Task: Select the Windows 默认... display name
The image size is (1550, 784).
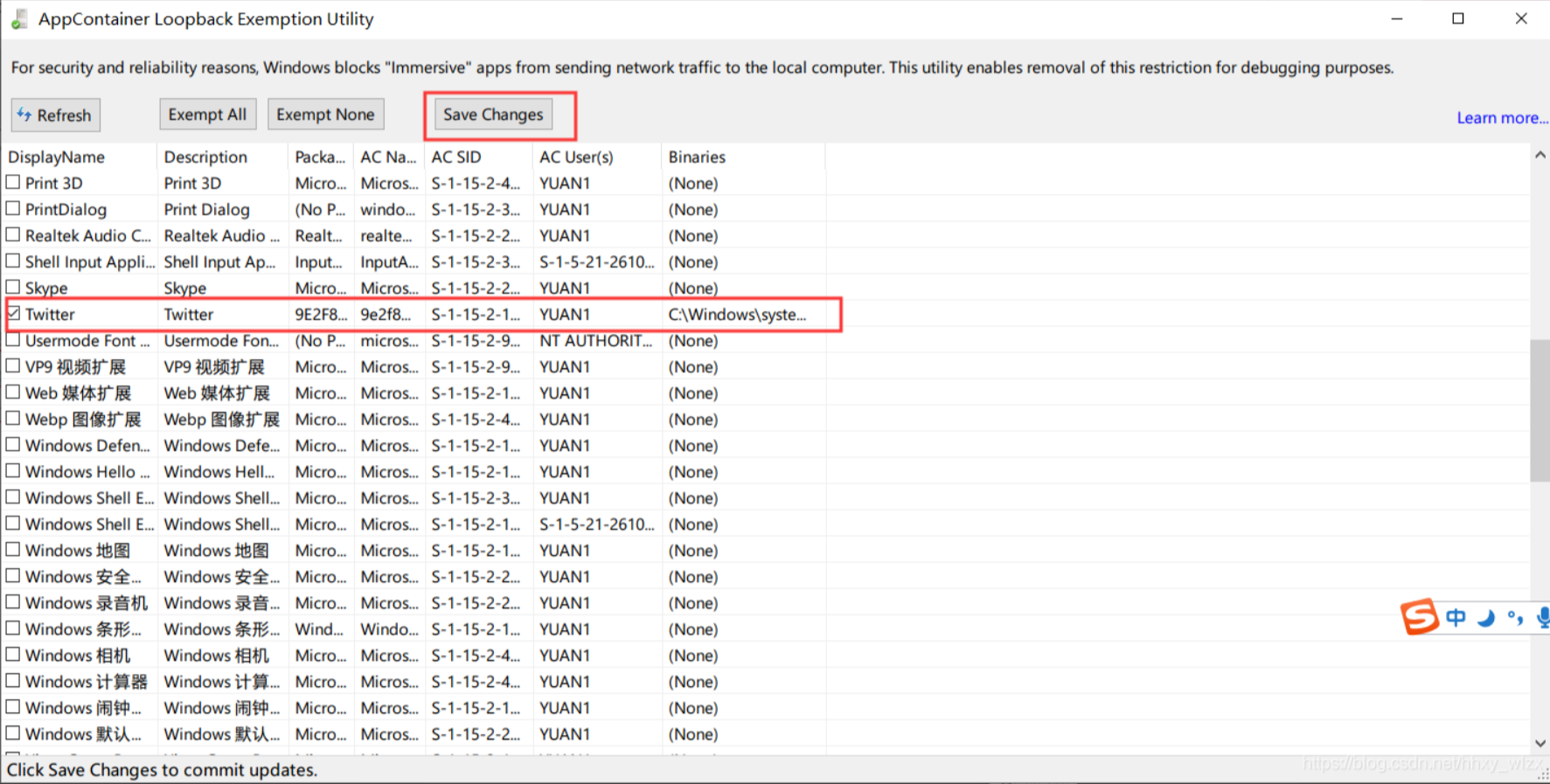Action: click(83, 733)
